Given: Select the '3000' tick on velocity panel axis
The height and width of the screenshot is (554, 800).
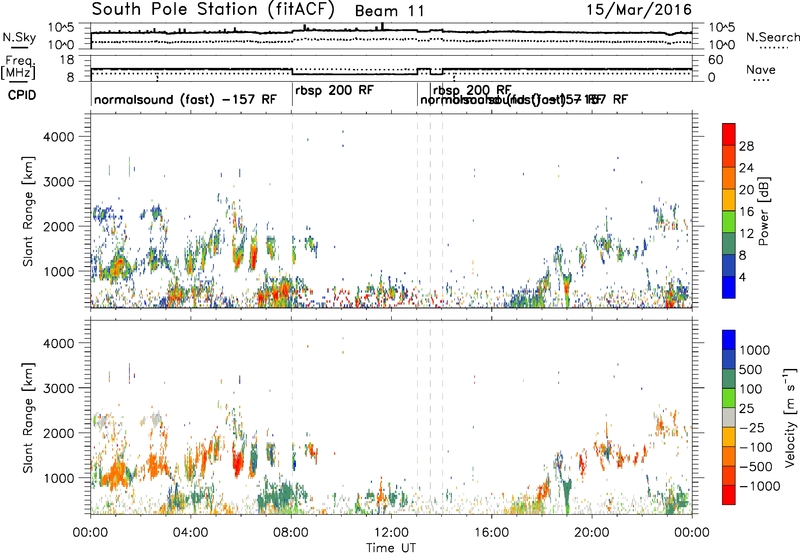Looking at the screenshot, I should tap(58, 388).
